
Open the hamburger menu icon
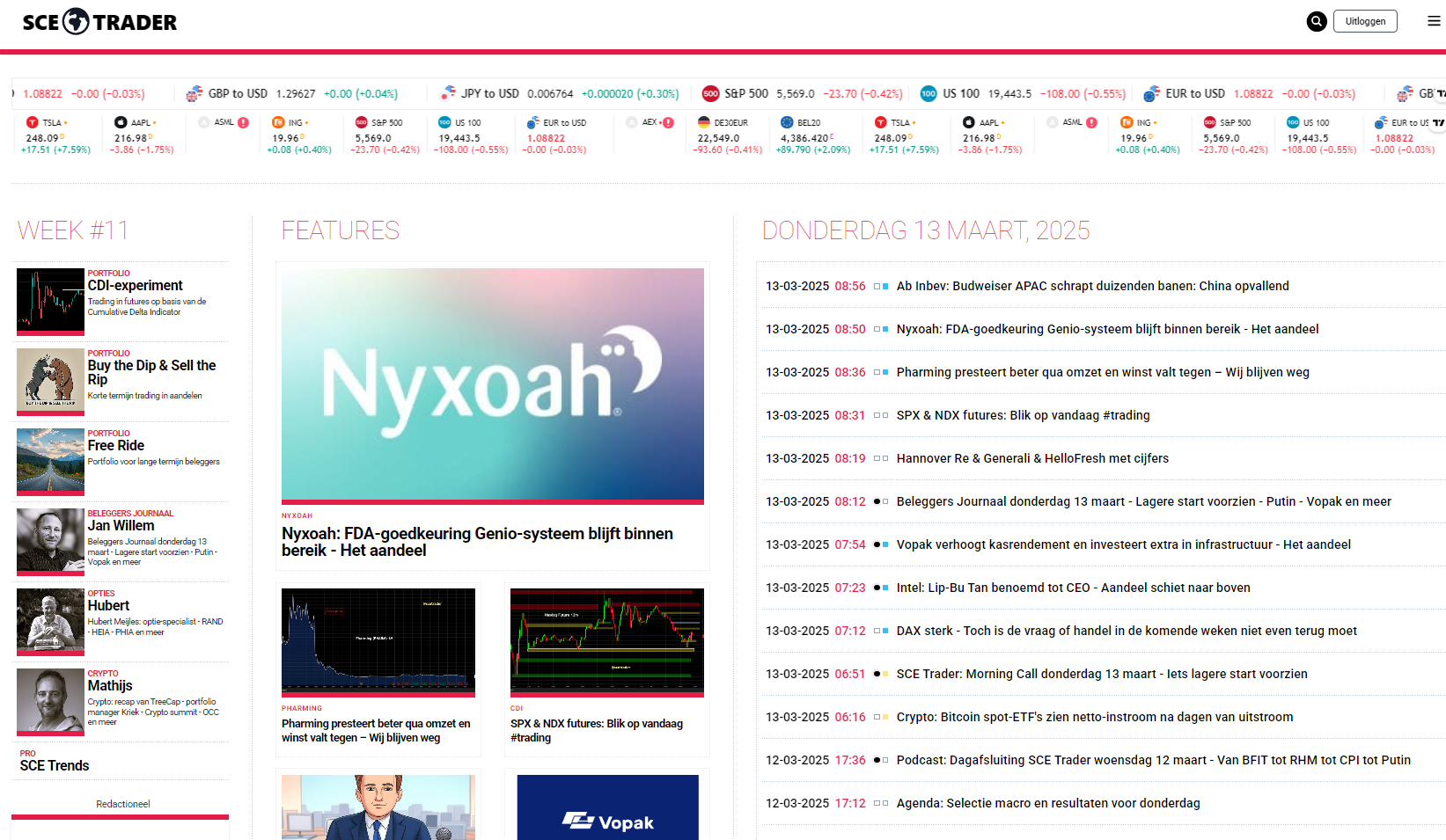click(1434, 21)
